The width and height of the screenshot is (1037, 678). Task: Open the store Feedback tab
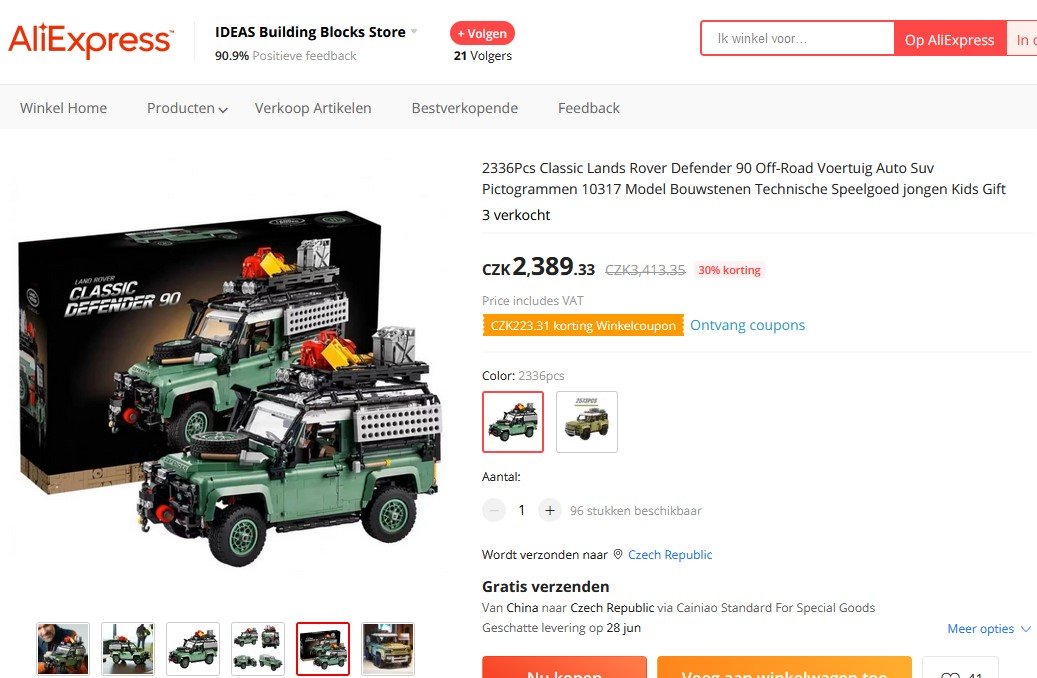point(589,108)
